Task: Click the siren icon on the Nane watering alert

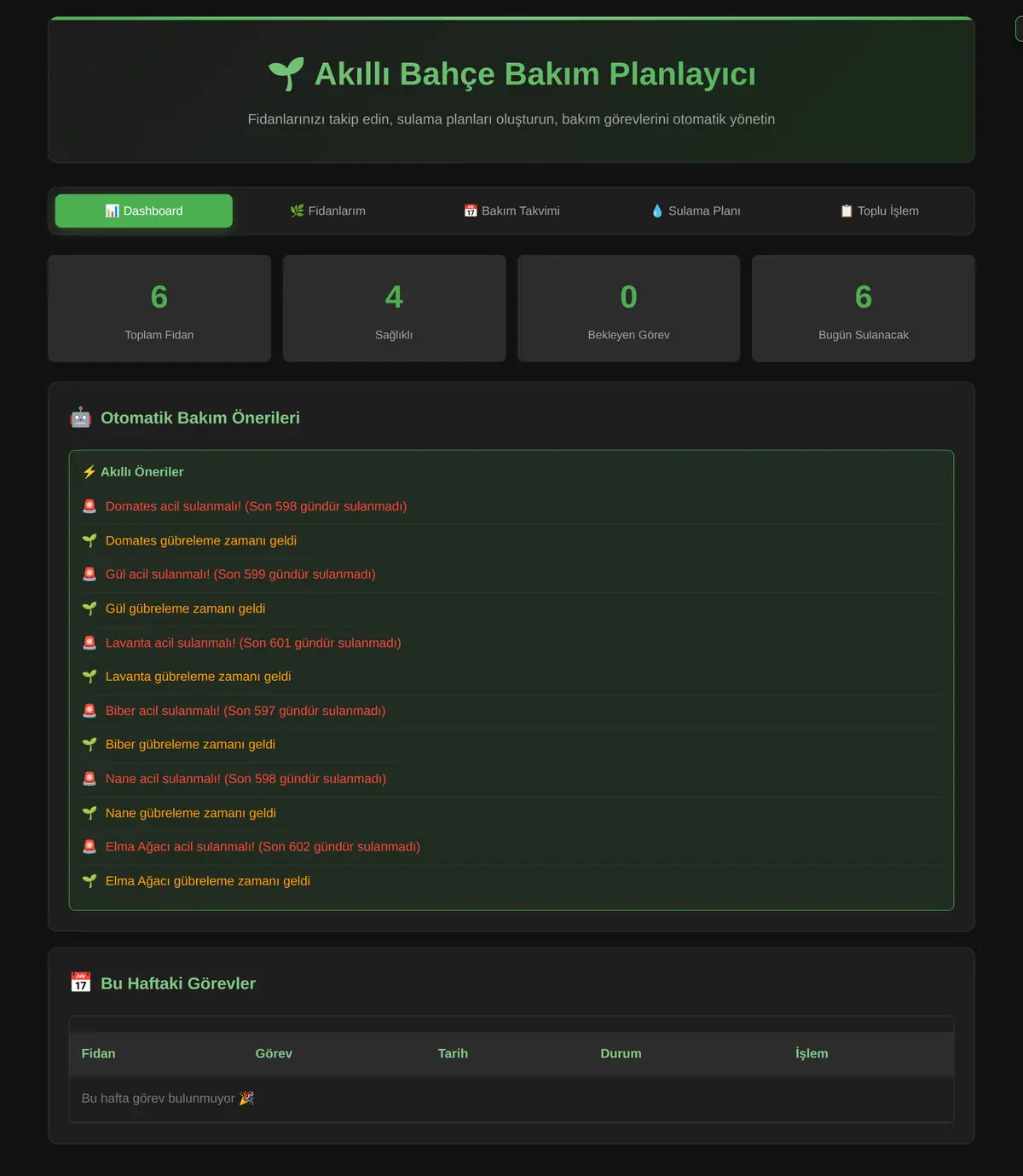Action: point(90,779)
